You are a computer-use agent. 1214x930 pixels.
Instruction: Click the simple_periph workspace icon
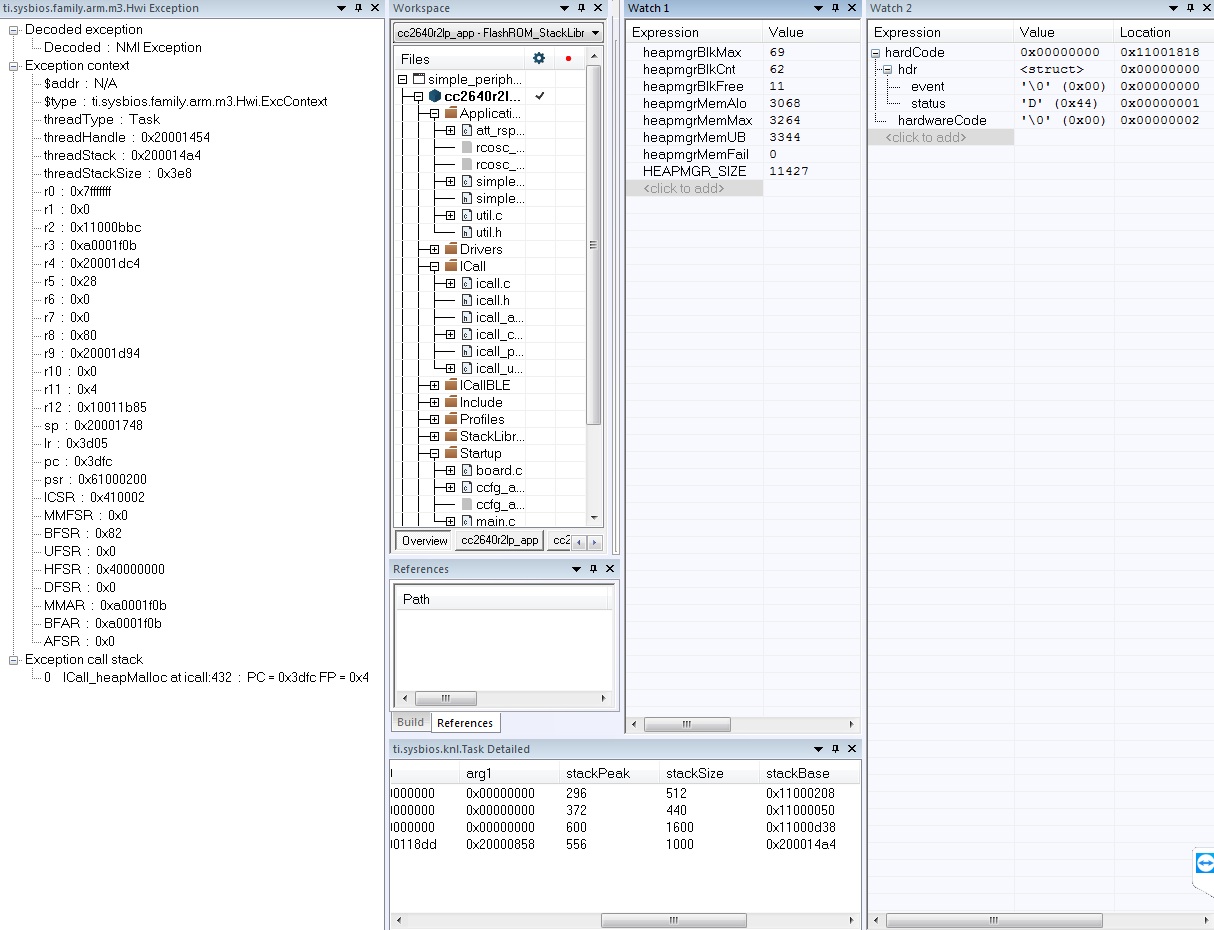pyautogui.click(x=418, y=79)
